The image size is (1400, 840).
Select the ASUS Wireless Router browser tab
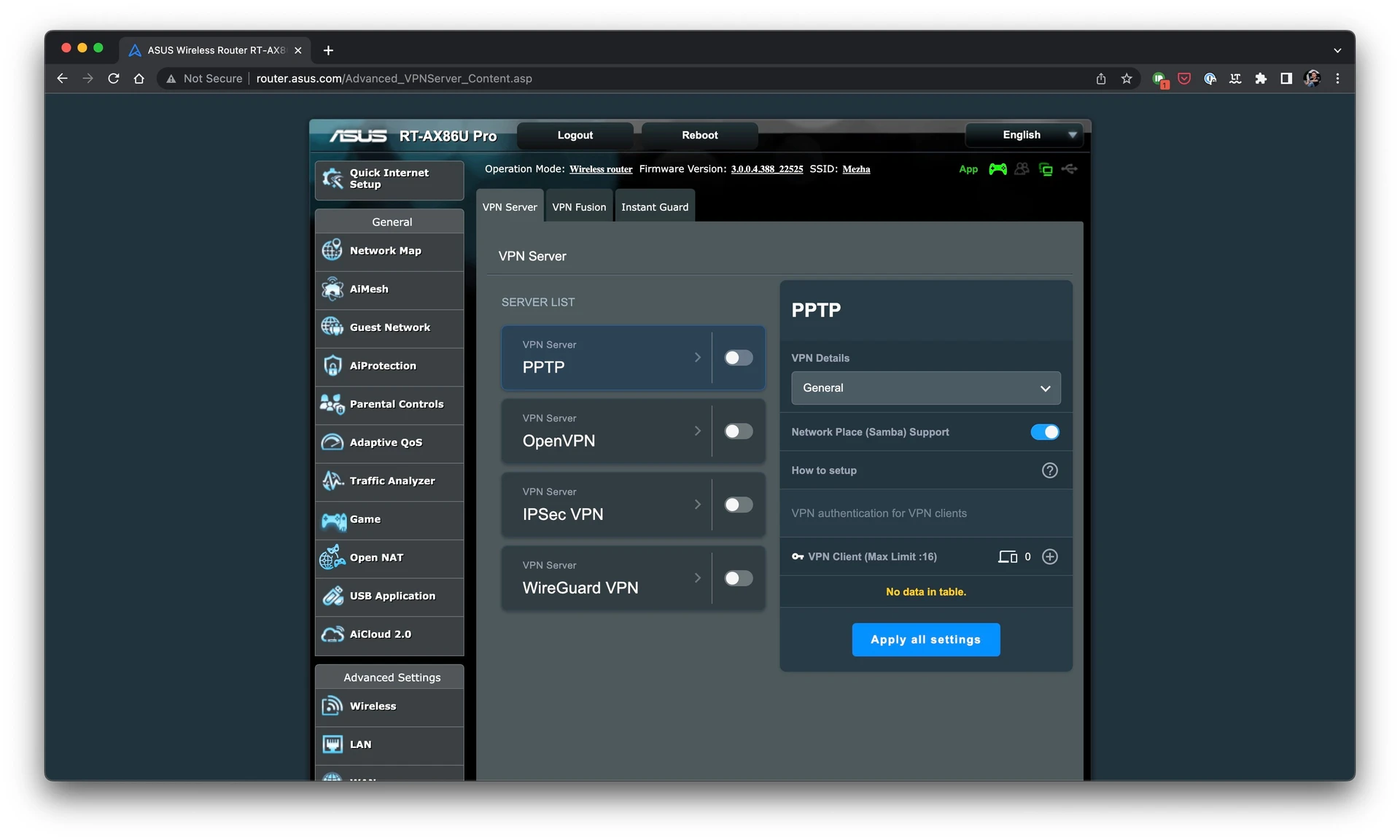coord(216,50)
